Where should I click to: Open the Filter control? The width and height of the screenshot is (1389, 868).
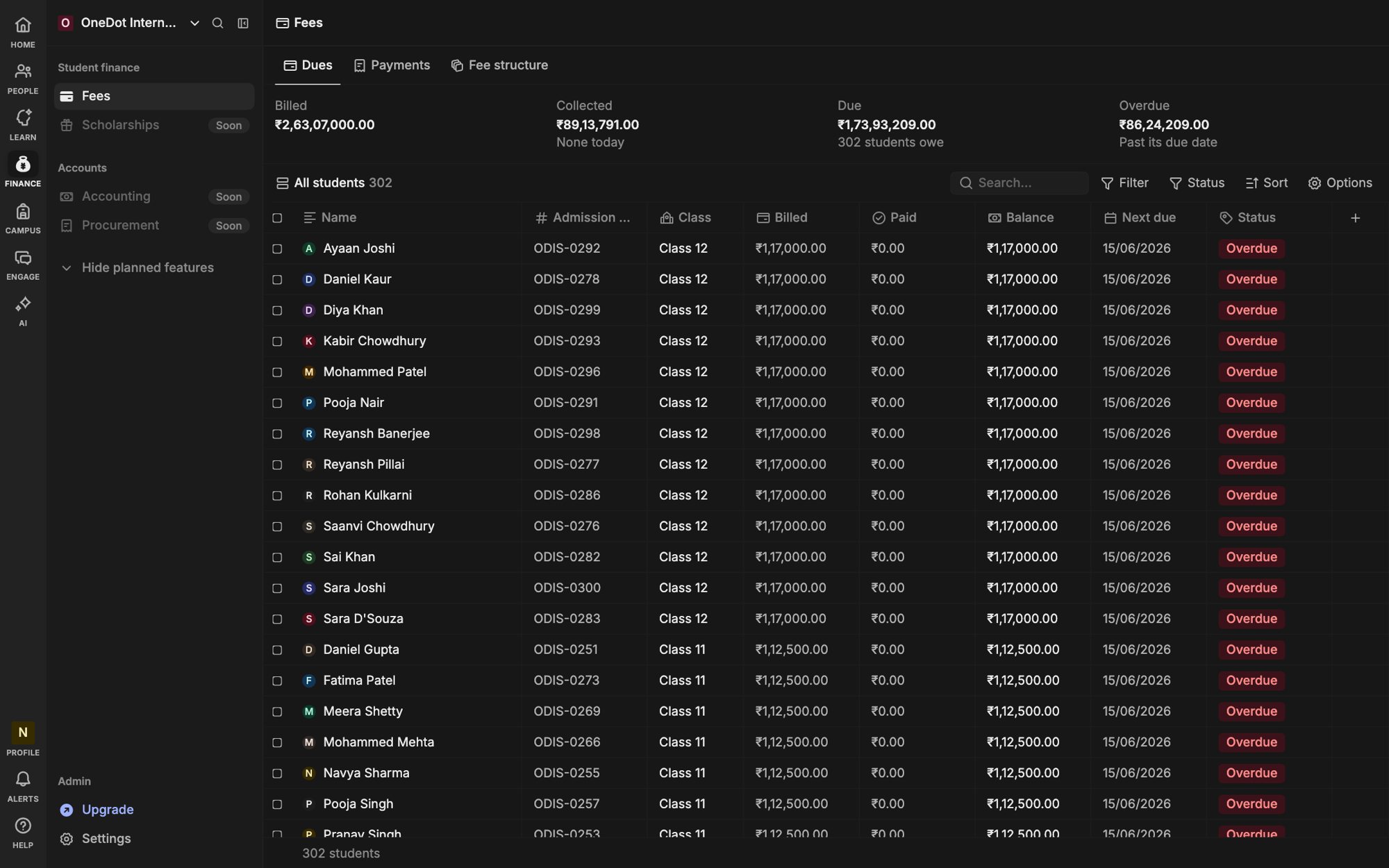(1124, 183)
